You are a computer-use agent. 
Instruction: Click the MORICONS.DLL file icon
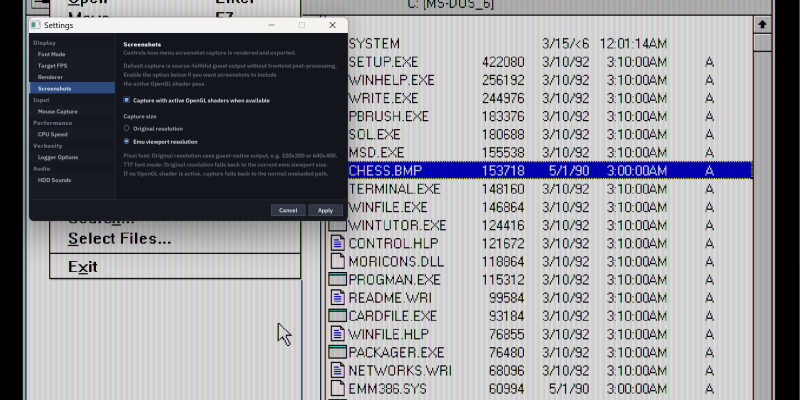[x=337, y=261]
